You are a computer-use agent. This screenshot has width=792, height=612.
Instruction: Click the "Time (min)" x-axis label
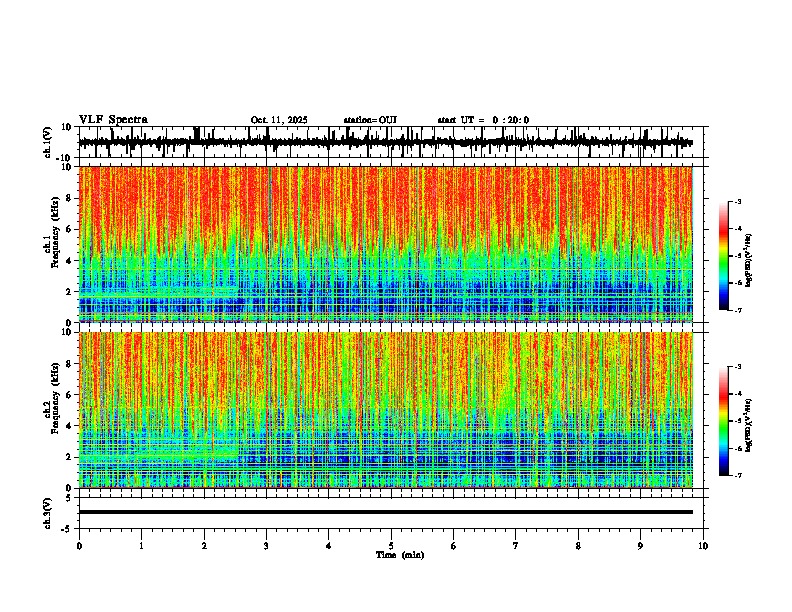click(400, 555)
